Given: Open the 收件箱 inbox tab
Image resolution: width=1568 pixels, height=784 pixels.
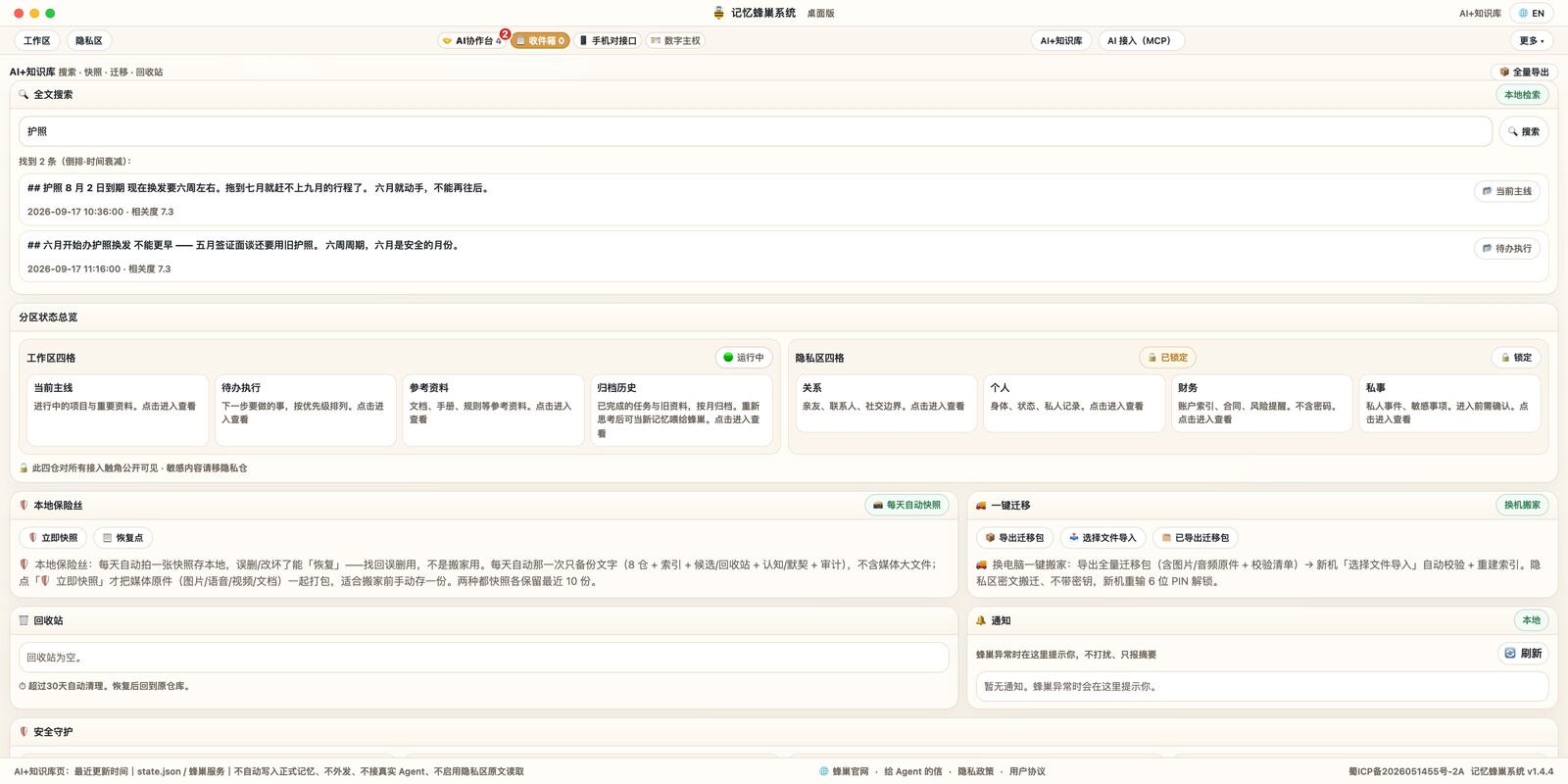Looking at the screenshot, I should [540, 40].
